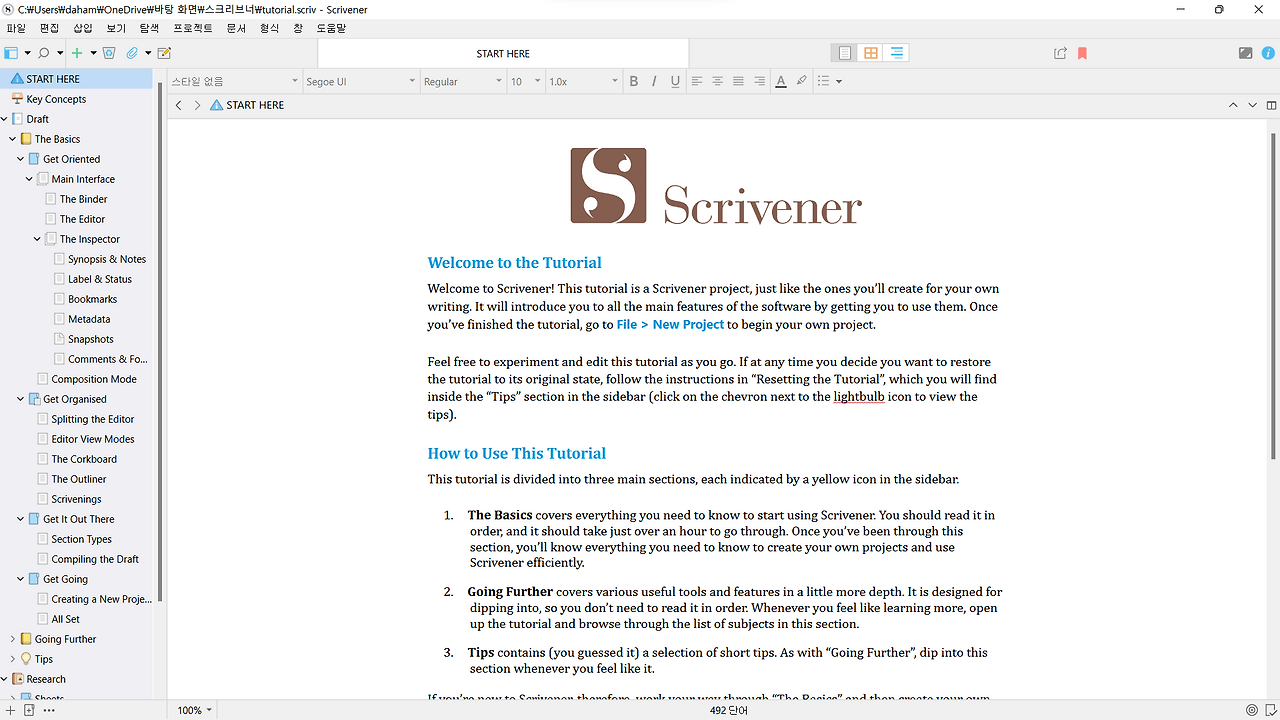Click the footer plus (add item) icon
This screenshot has height=720, width=1280.
pos(9,710)
